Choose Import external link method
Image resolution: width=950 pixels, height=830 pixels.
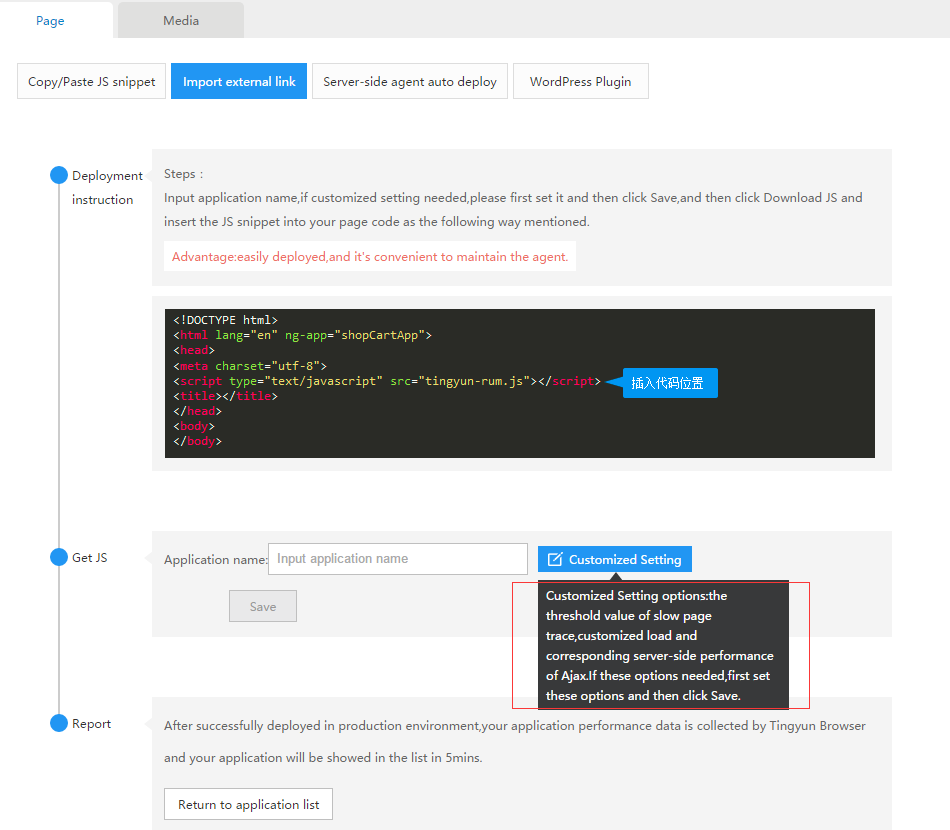point(239,82)
